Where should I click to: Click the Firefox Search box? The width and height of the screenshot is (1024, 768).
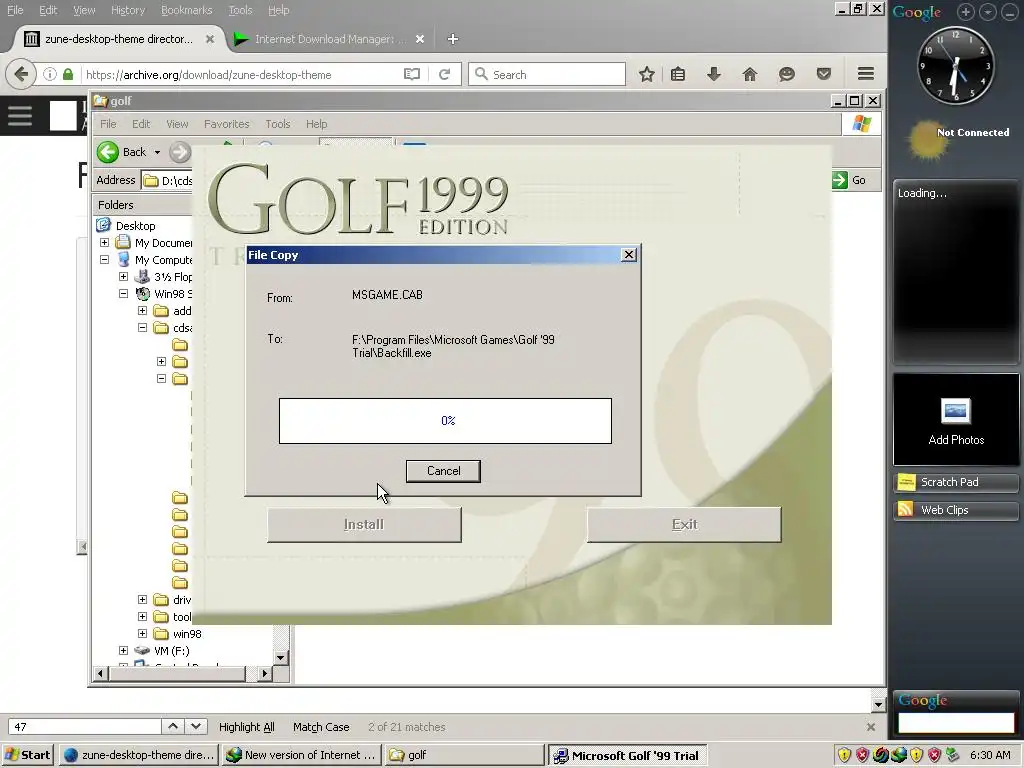point(547,74)
